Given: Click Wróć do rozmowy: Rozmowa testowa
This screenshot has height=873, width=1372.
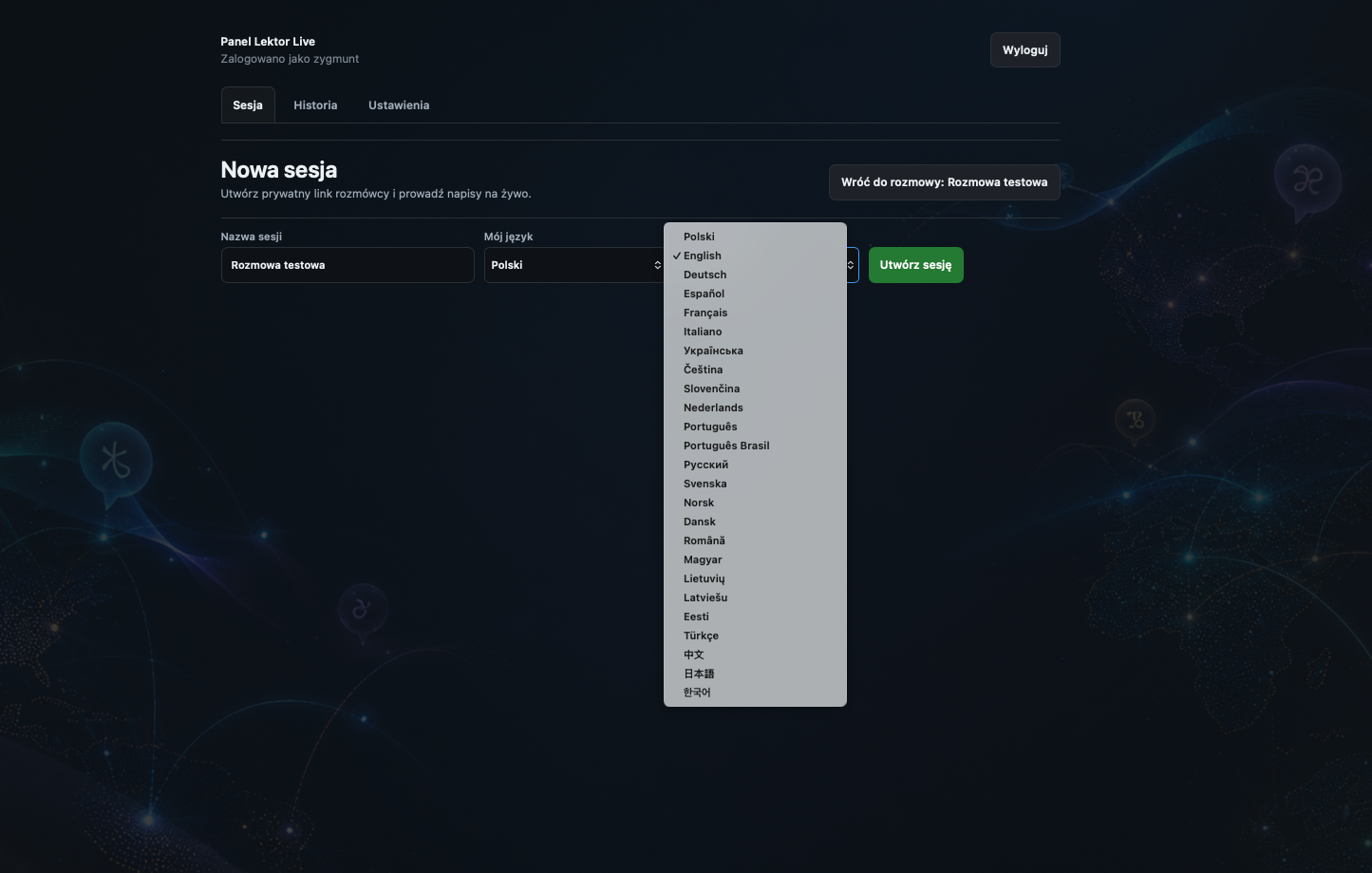Looking at the screenshot, I should (x=945, y=182).
